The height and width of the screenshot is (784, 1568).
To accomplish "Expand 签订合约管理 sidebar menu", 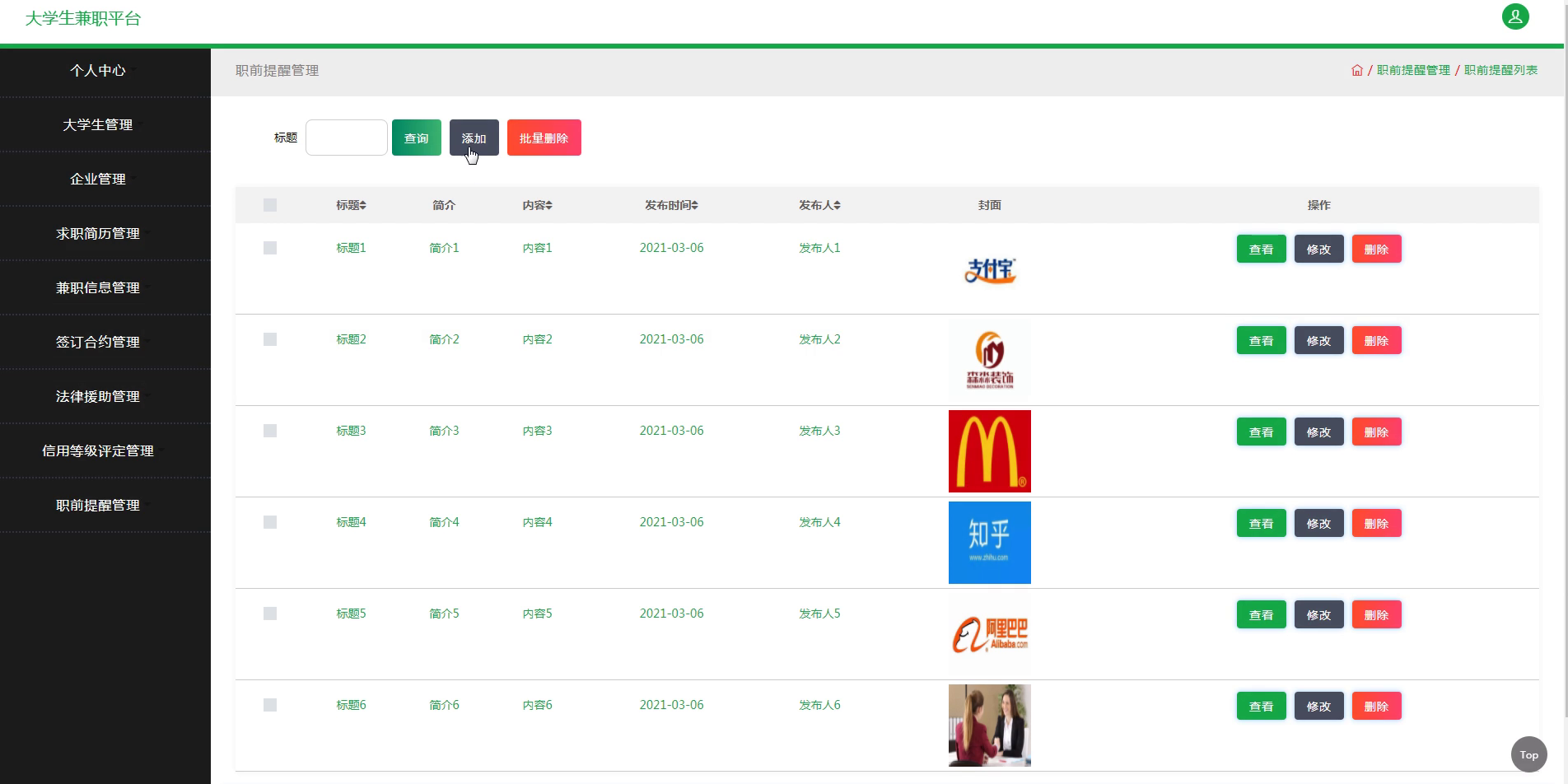I will point(105,343).
